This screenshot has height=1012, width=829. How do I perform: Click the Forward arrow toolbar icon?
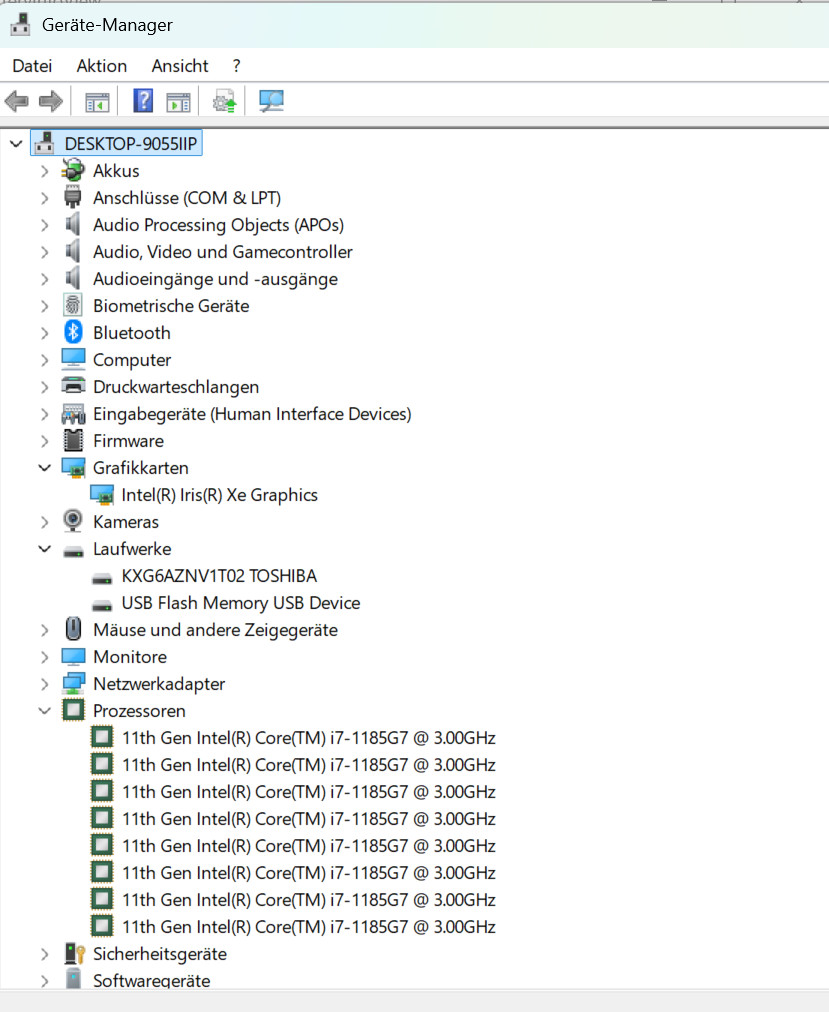pyautogui.click(x=51, y=101)
